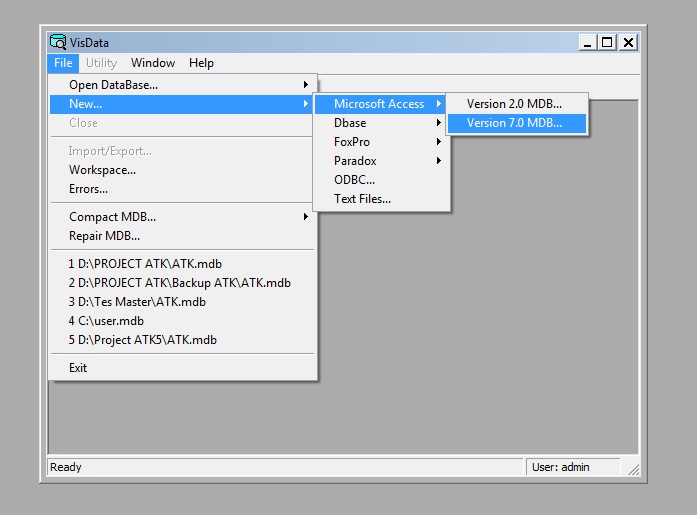
Task: Click the disabled Close menu item
Action: [183, 123]
